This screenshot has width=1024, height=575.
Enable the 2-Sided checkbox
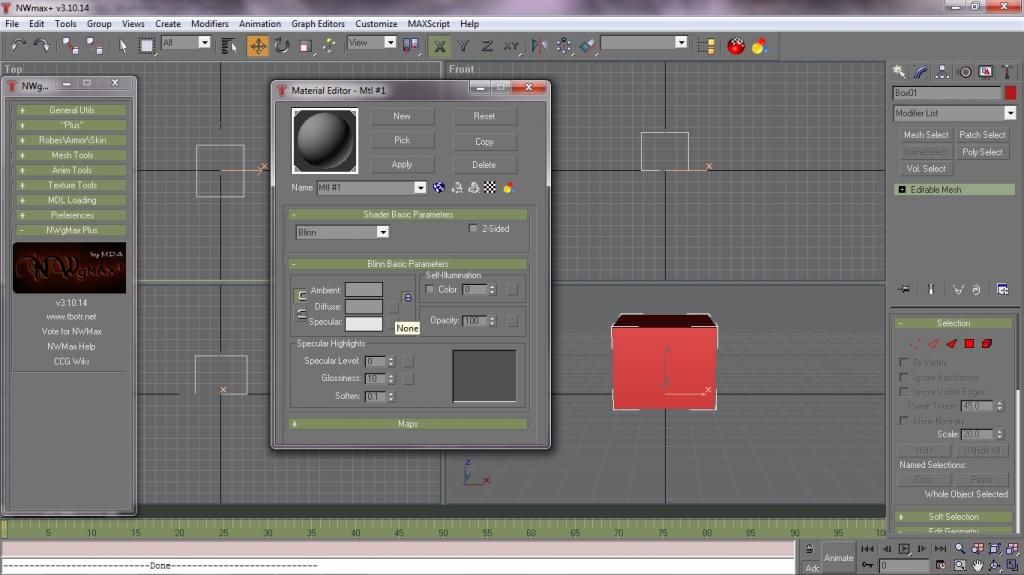click(474, 229)
